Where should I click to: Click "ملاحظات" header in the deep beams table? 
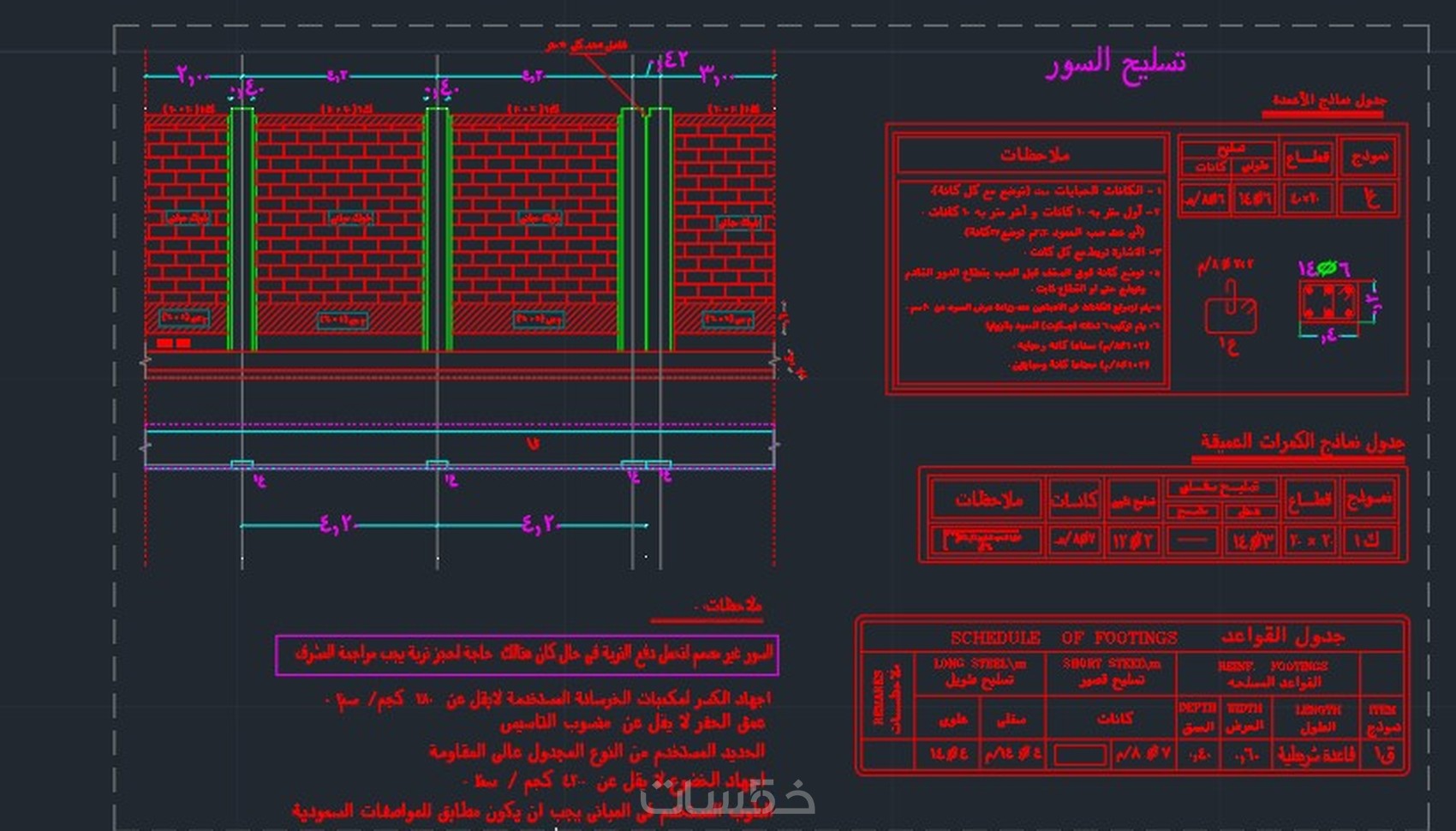pyautogui.click(x=988, y=499)
